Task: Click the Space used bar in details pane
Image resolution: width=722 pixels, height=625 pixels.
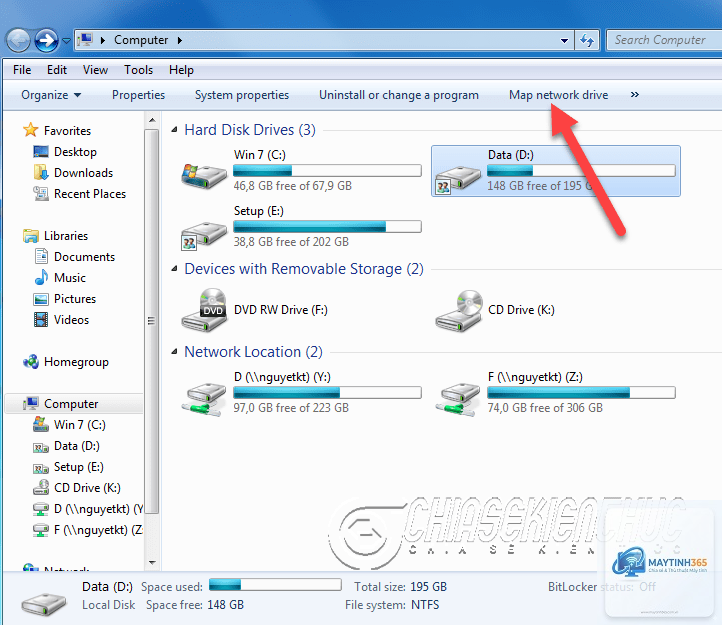Action: pos(275,585)
